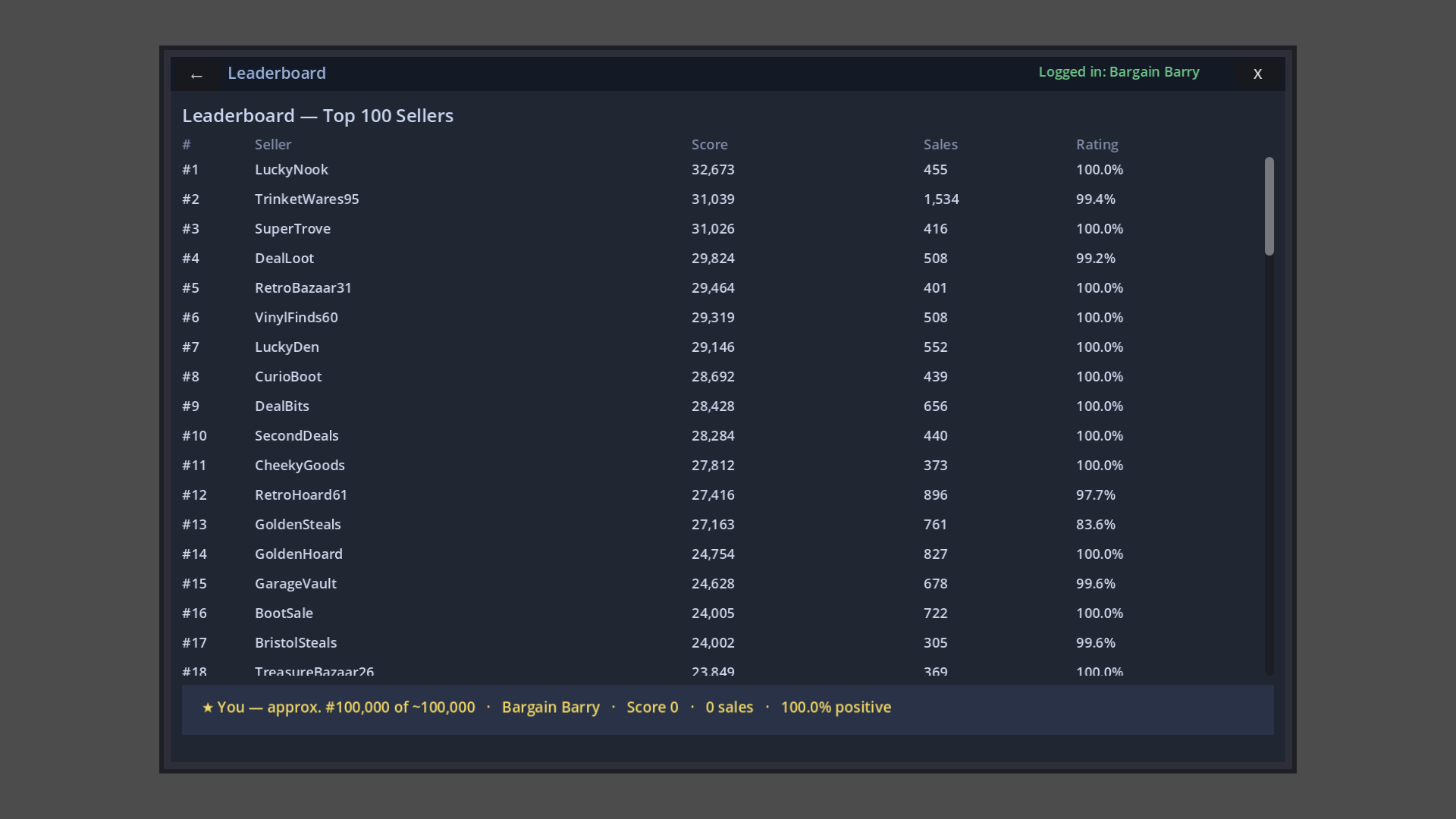The image size is (1456, 819).
Task: Select seller TrinketWares95
Action: (306, 199)
